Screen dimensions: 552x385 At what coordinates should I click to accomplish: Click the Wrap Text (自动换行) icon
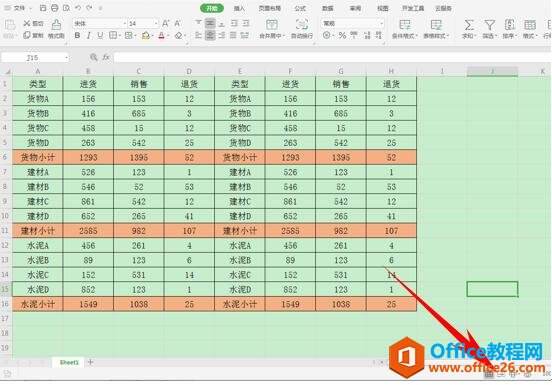click(302, 29)
